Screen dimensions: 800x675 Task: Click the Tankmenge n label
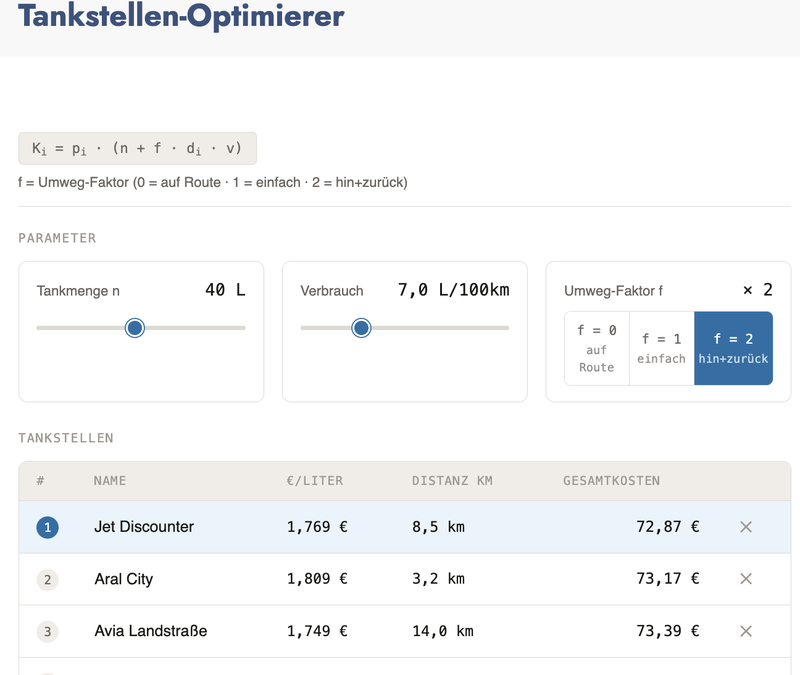tap(78, 291)
